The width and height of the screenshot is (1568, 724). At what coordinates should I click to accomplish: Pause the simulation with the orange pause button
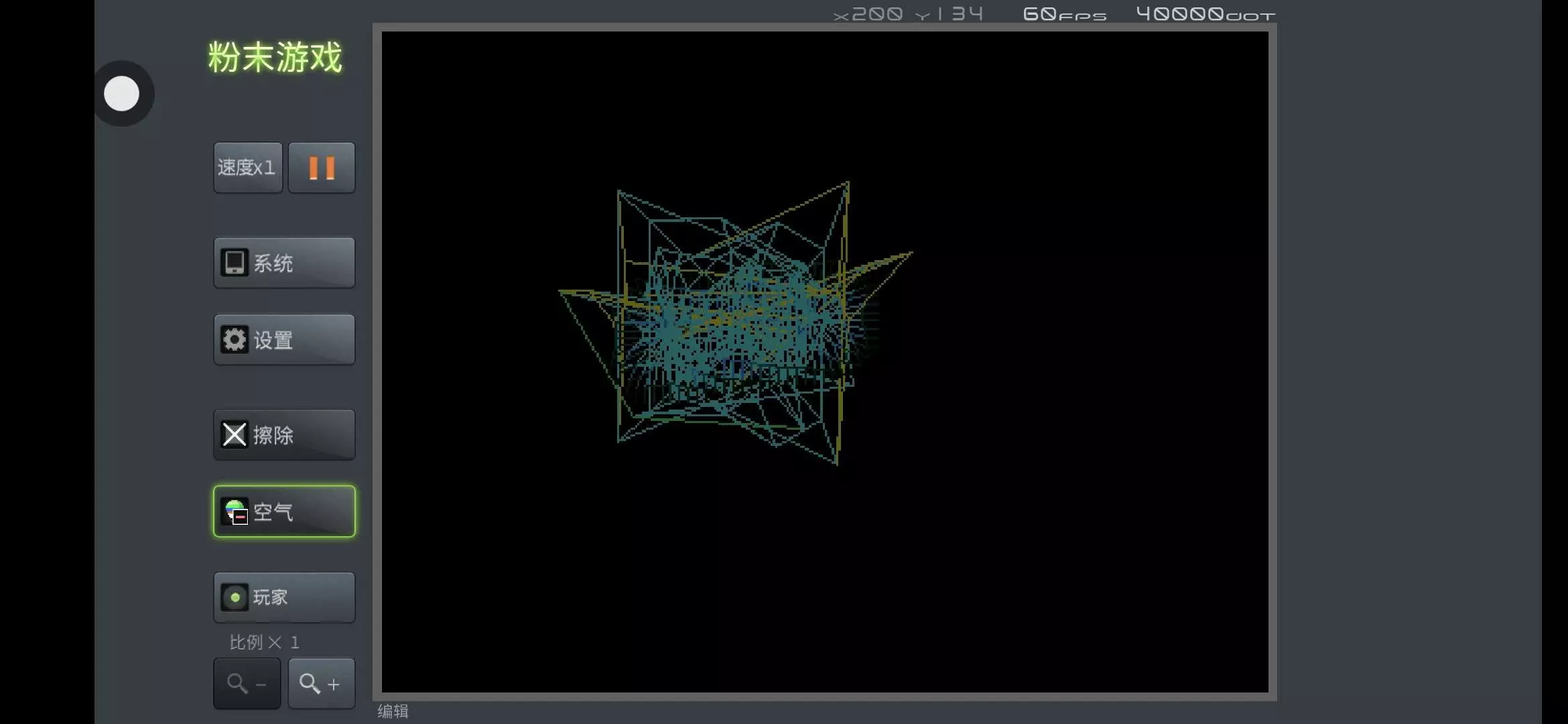pyautogui.click(x=322, y=168)
